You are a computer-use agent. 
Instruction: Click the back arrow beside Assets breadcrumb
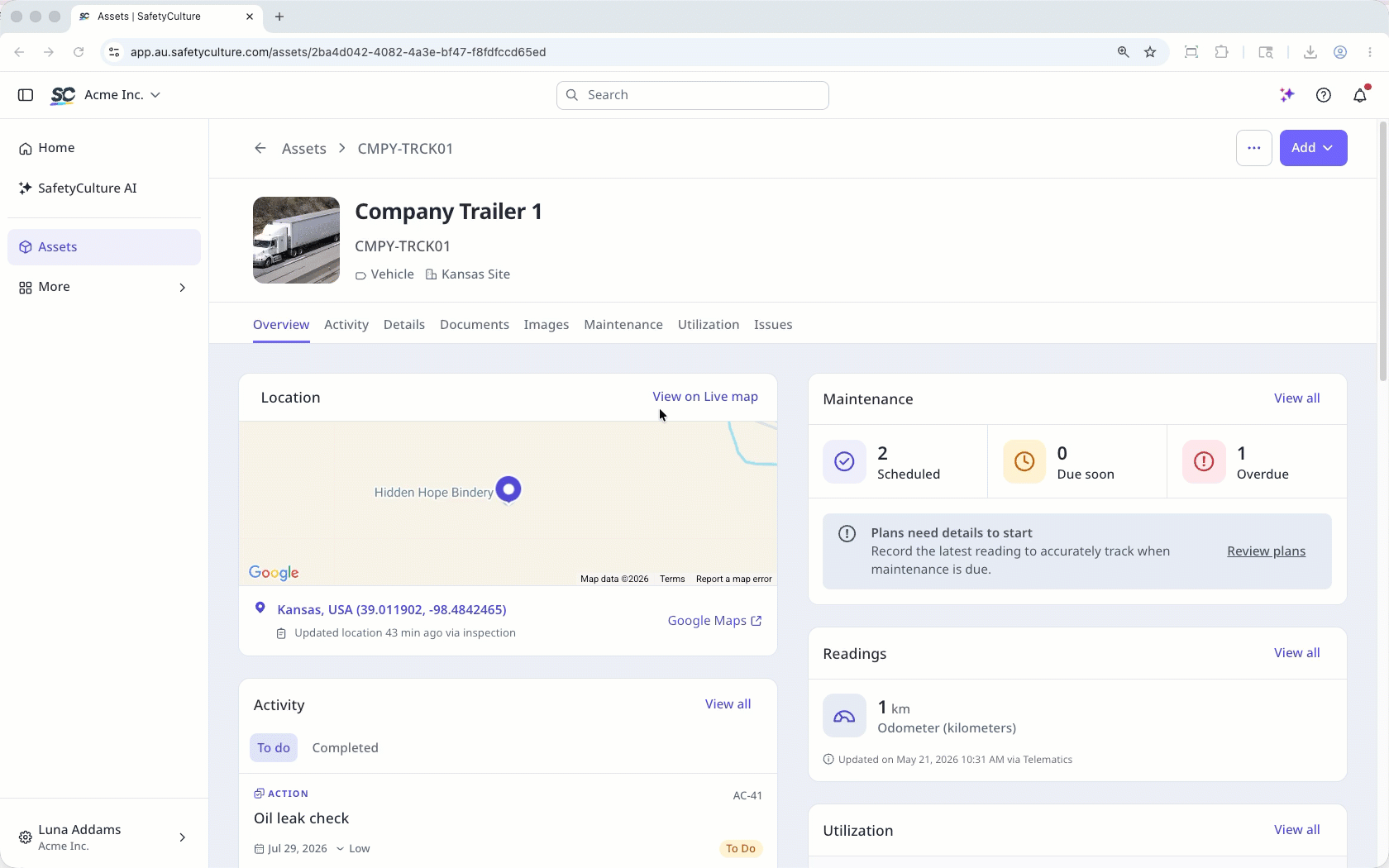point(260,148)
